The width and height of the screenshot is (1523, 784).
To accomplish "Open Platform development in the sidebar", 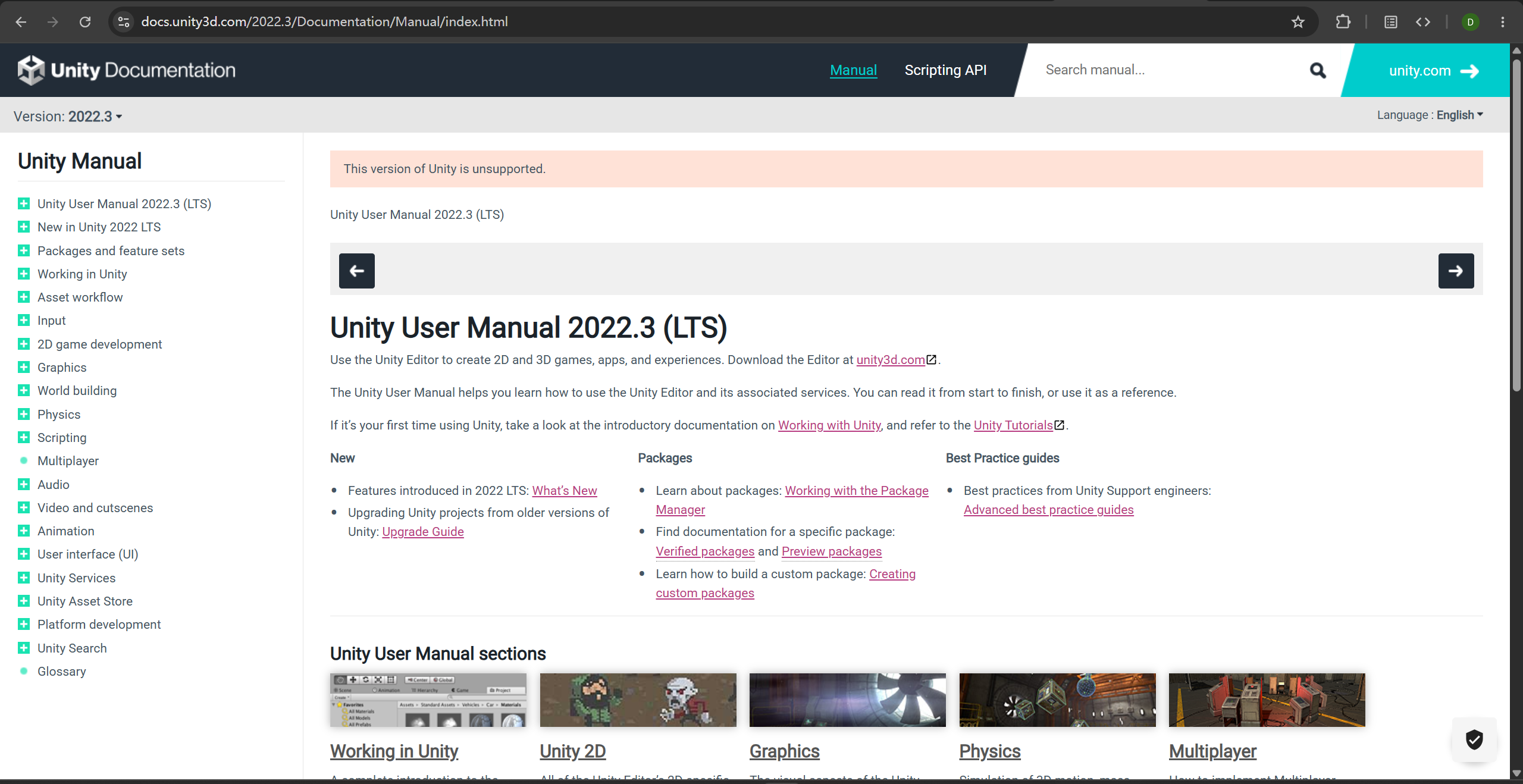I will pos(99,624).
